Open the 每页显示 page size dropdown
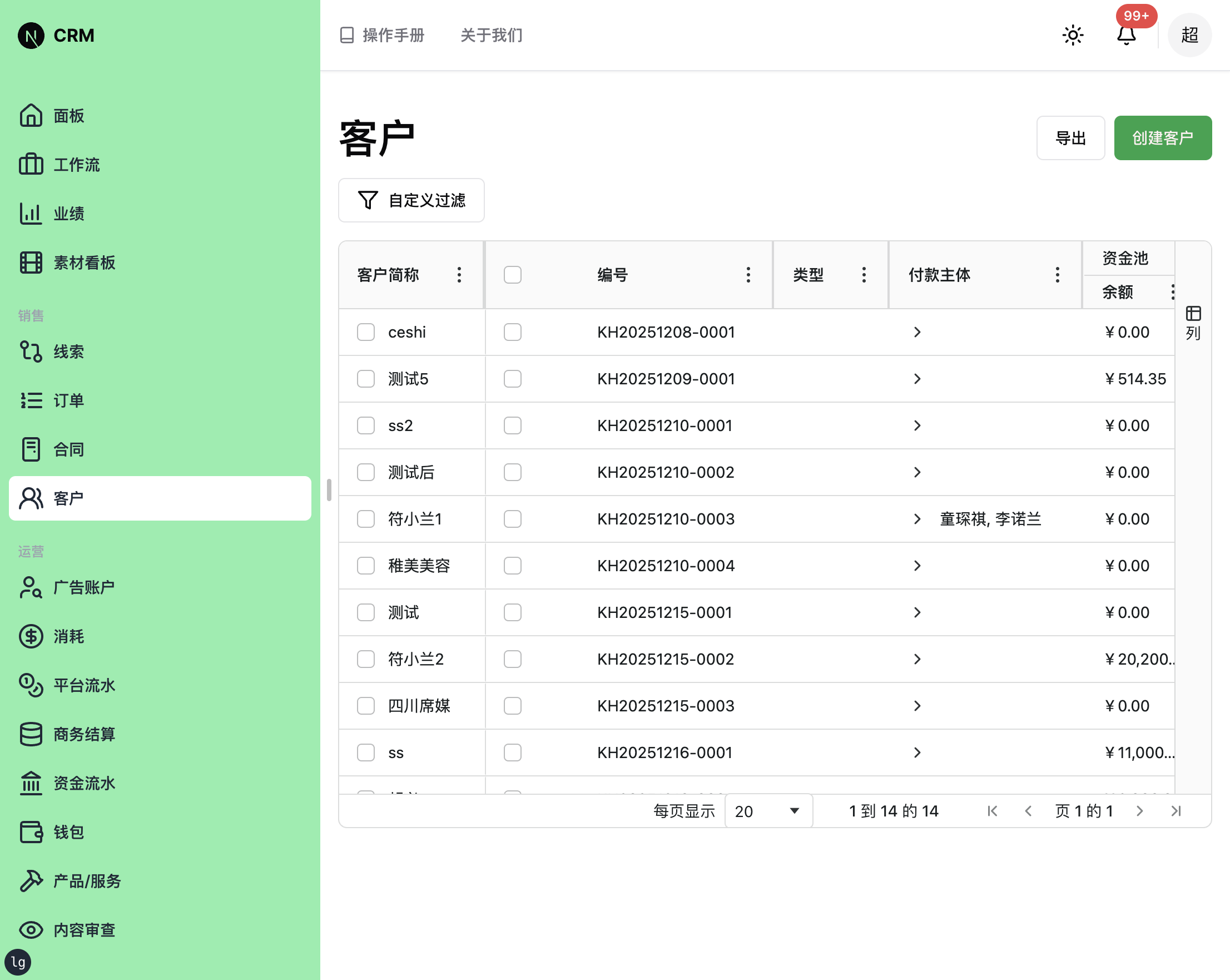1230x980 pixels. pyautogui.click(x=768, y=810)
